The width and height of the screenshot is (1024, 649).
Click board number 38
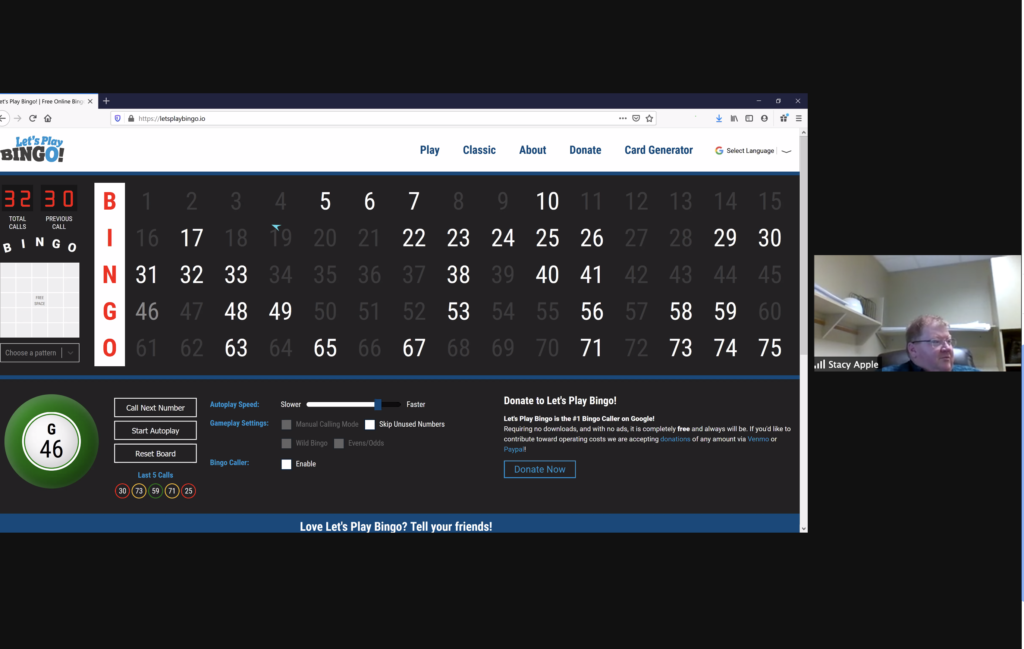click(x=458, y=275)
